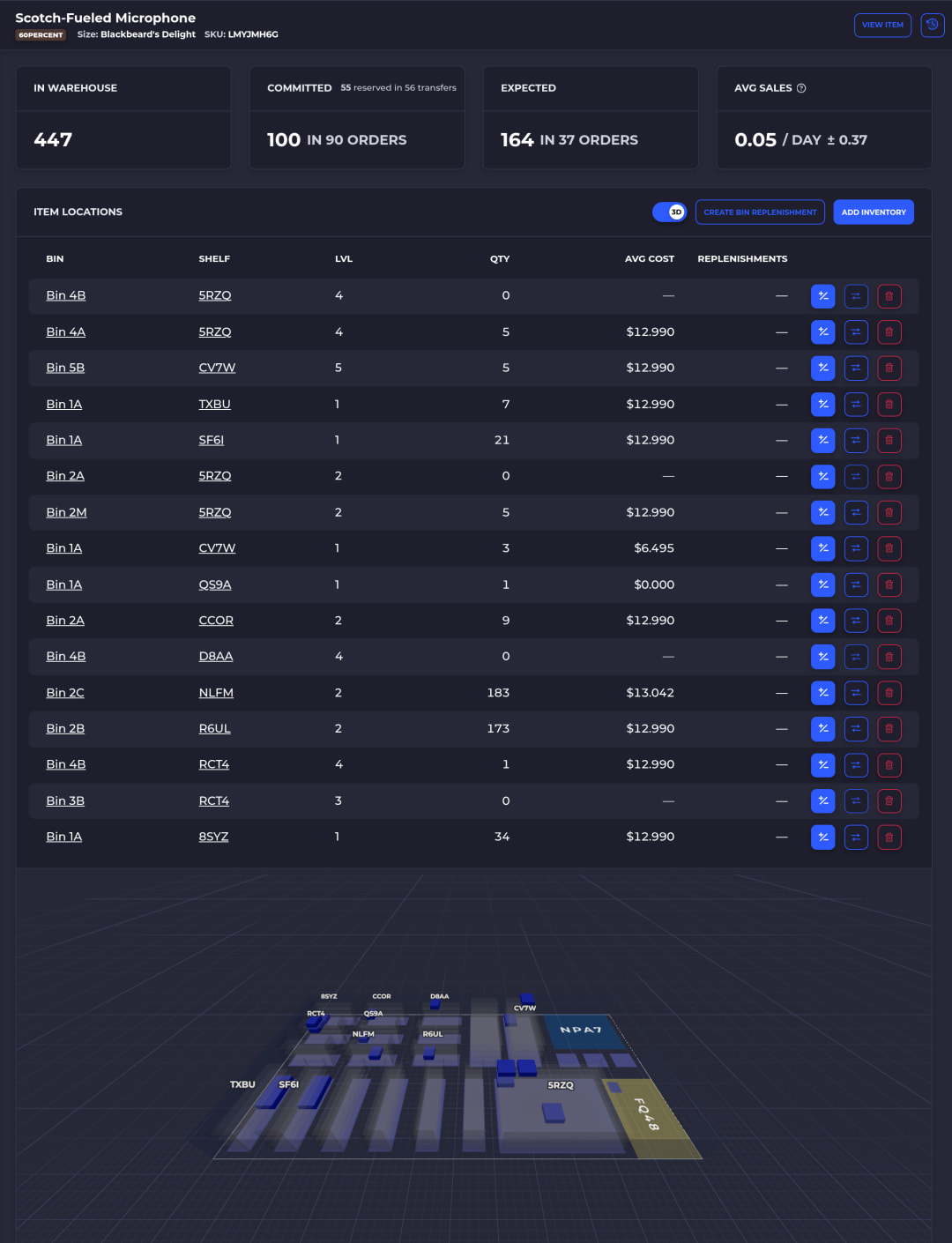The image size is (952, 1243).
Task: Click the QTY column header
Action: 500,259
